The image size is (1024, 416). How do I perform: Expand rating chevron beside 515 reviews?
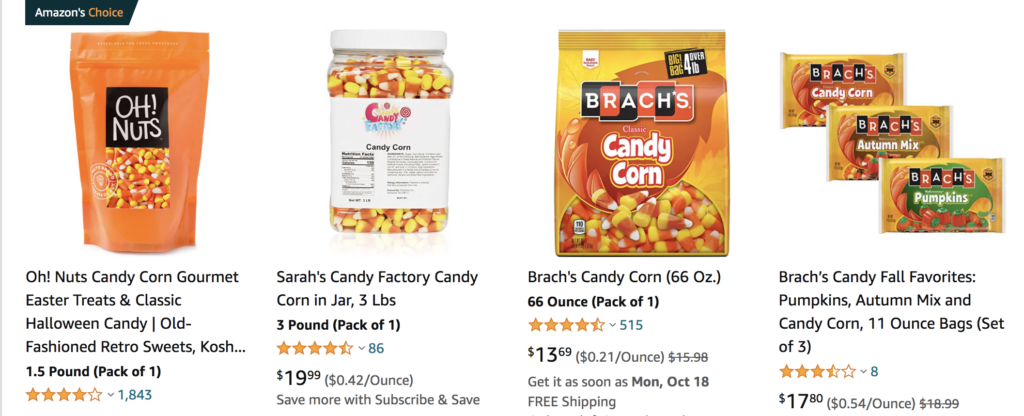pos(614,325)
